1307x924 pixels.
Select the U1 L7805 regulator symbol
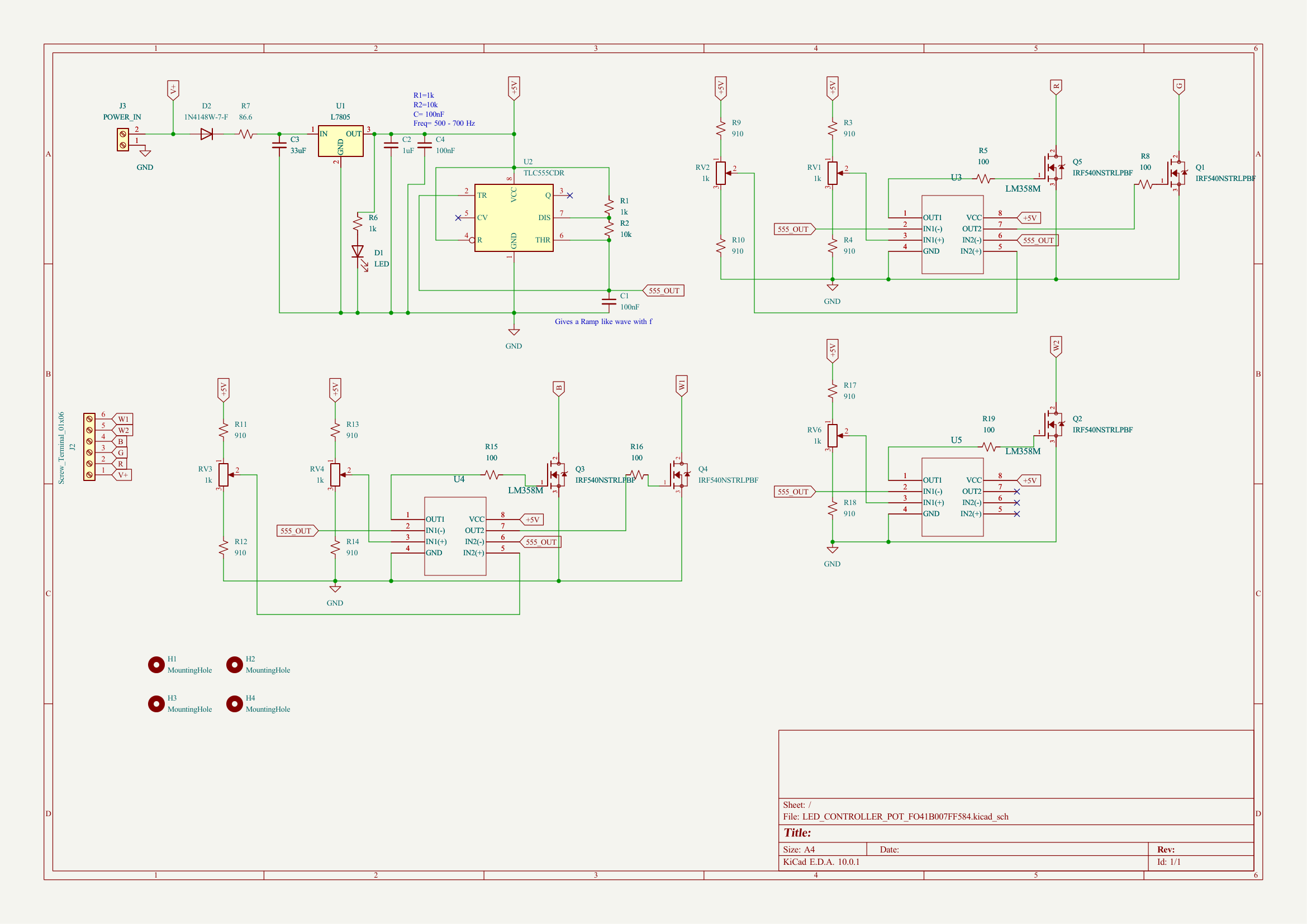pos(340,141)
